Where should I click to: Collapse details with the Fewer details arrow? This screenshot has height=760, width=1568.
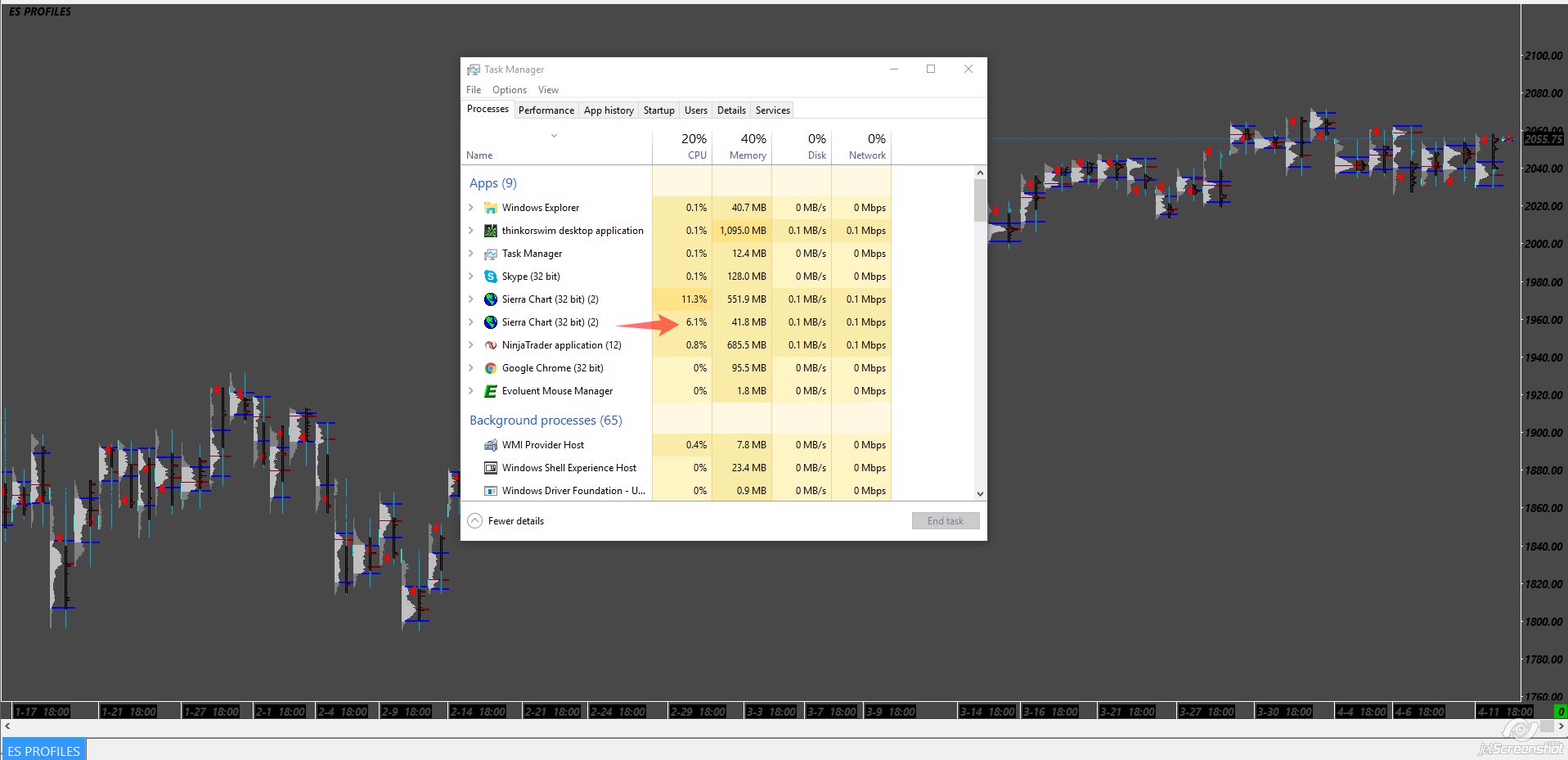[474, 521]
